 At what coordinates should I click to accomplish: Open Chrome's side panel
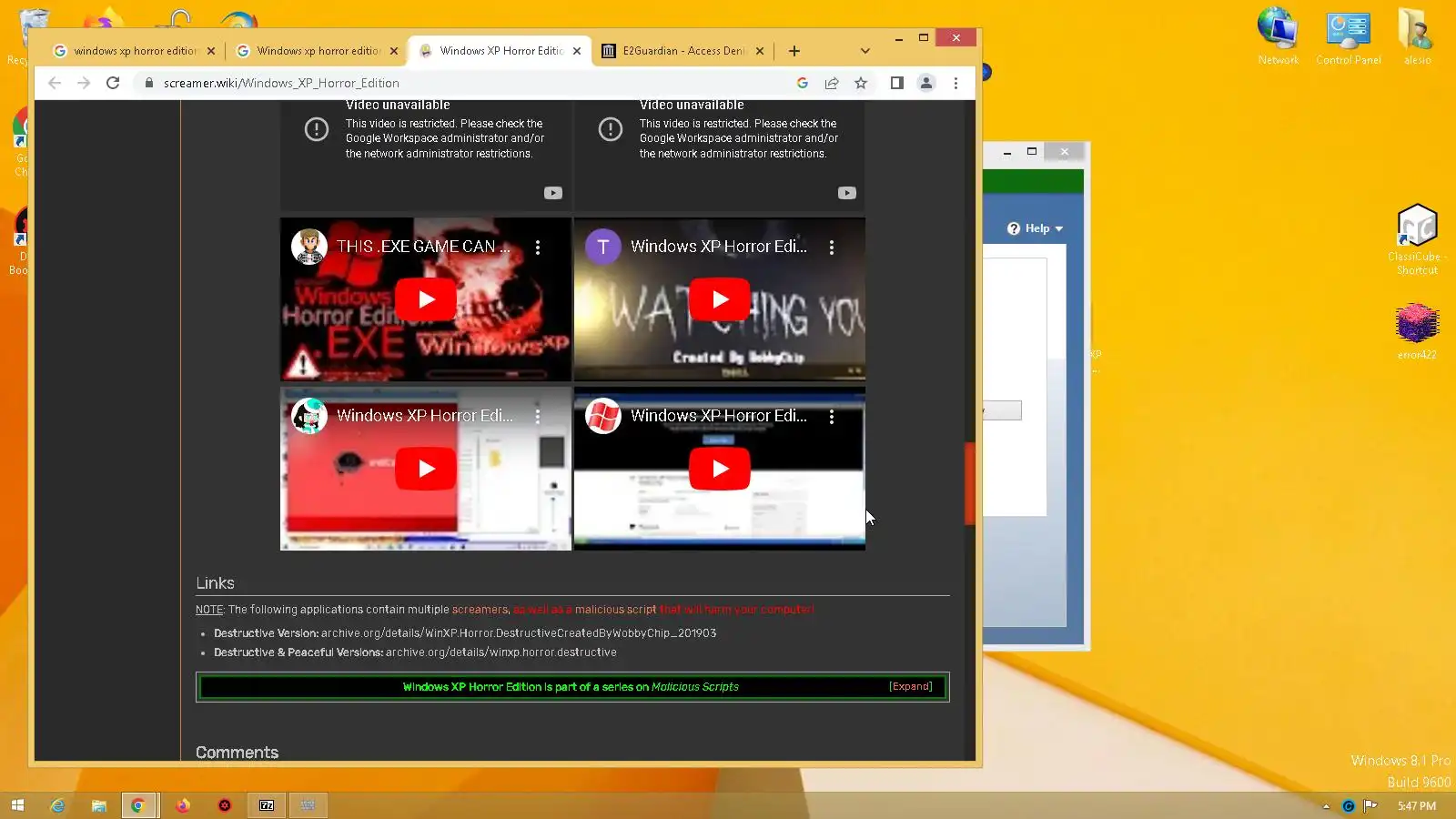coord(896,83)
